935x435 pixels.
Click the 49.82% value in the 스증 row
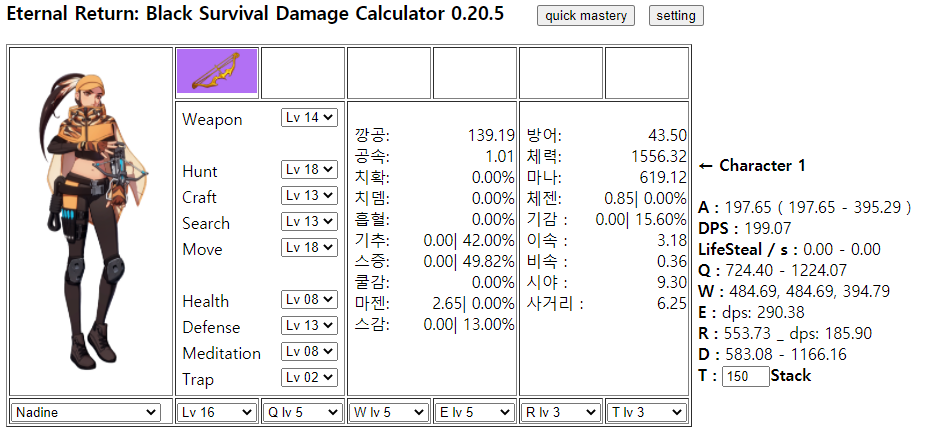(x=488, y=261)
